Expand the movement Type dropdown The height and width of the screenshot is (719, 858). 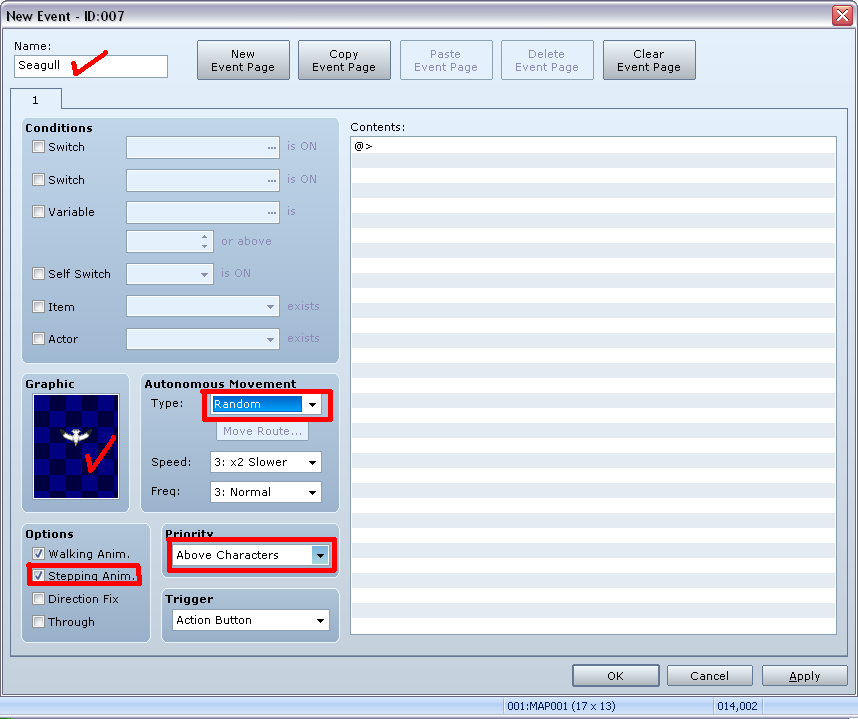point(312,404)
